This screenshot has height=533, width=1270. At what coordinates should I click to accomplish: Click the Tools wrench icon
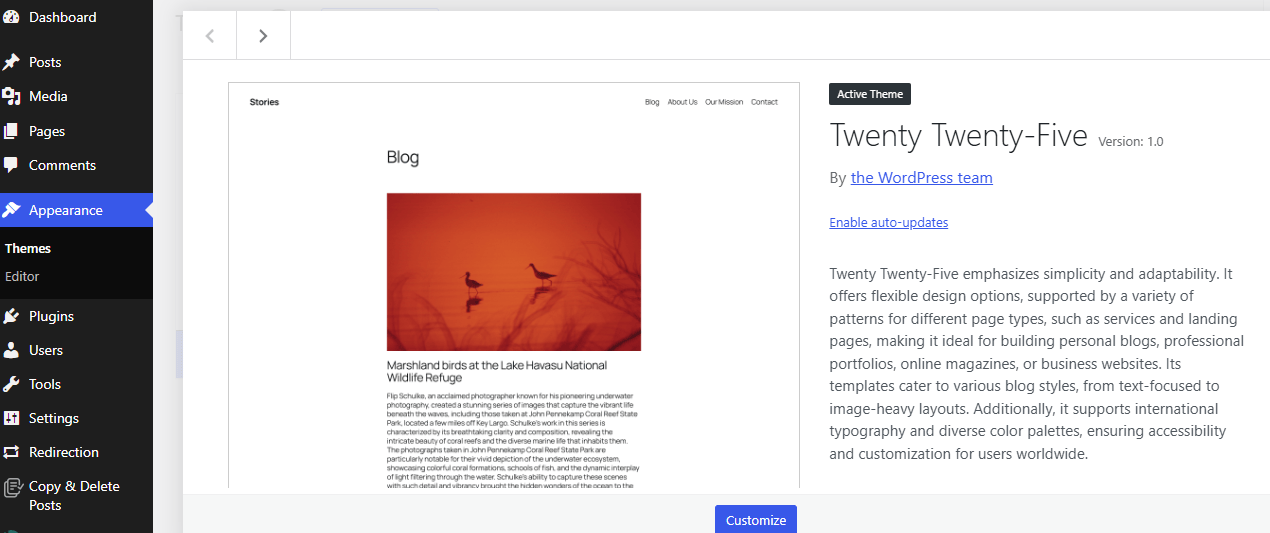pyautogui.click(x=11, y=384)
